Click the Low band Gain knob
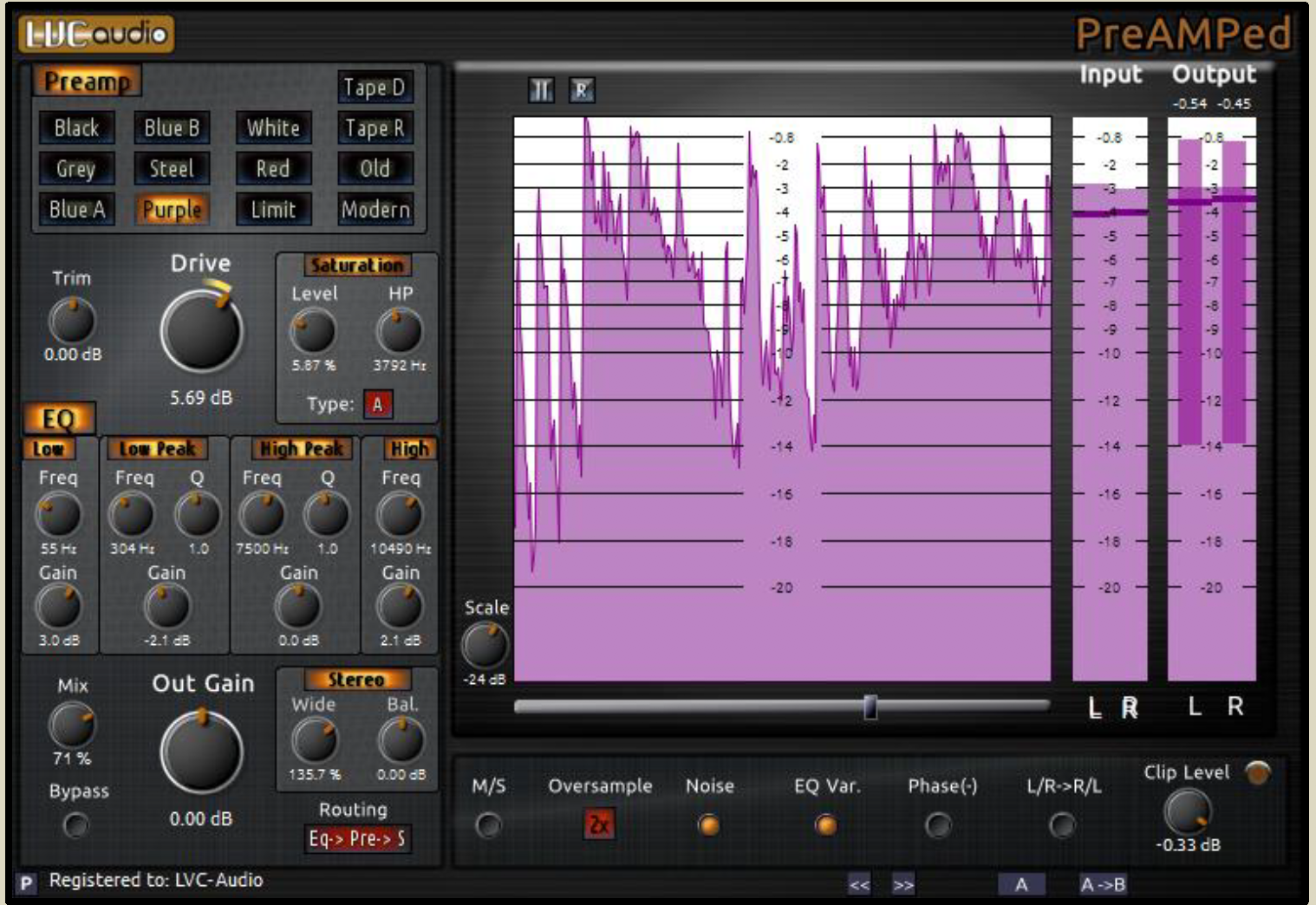 click(58, 607)
